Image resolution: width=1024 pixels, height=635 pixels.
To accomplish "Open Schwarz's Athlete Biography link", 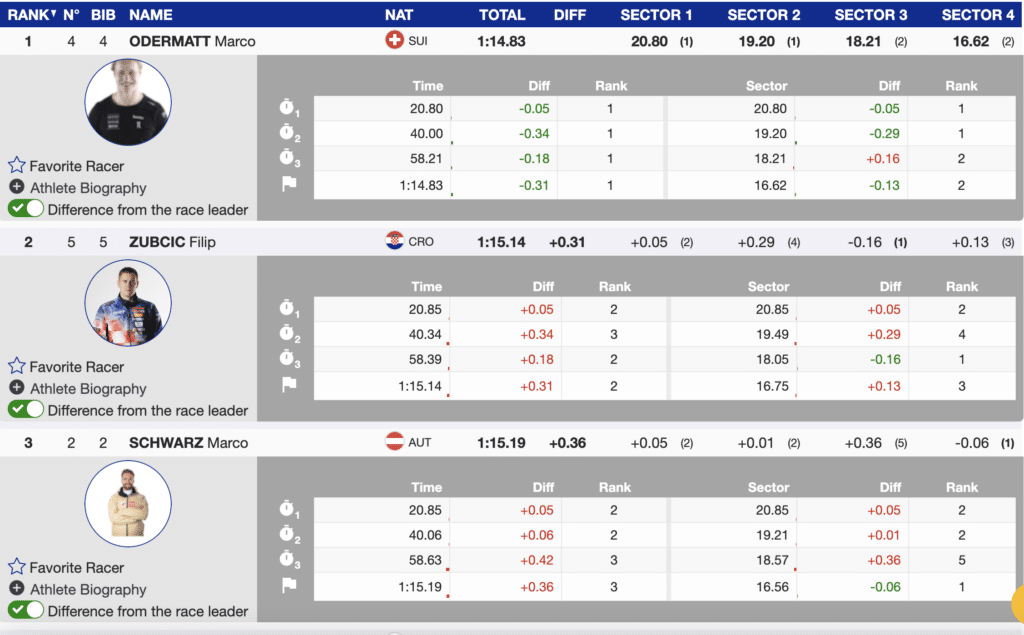I will [x=88, y=589].
